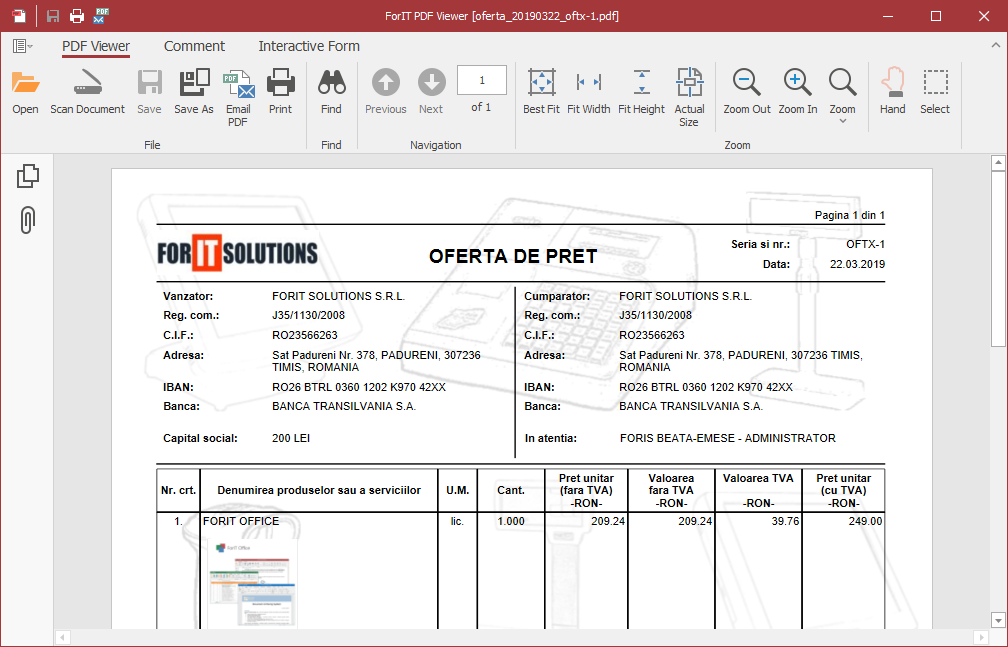Click FORIS BEATA-EMESE - ADMINISTRATOR text
1008x647 pixels.
(728, 438)
